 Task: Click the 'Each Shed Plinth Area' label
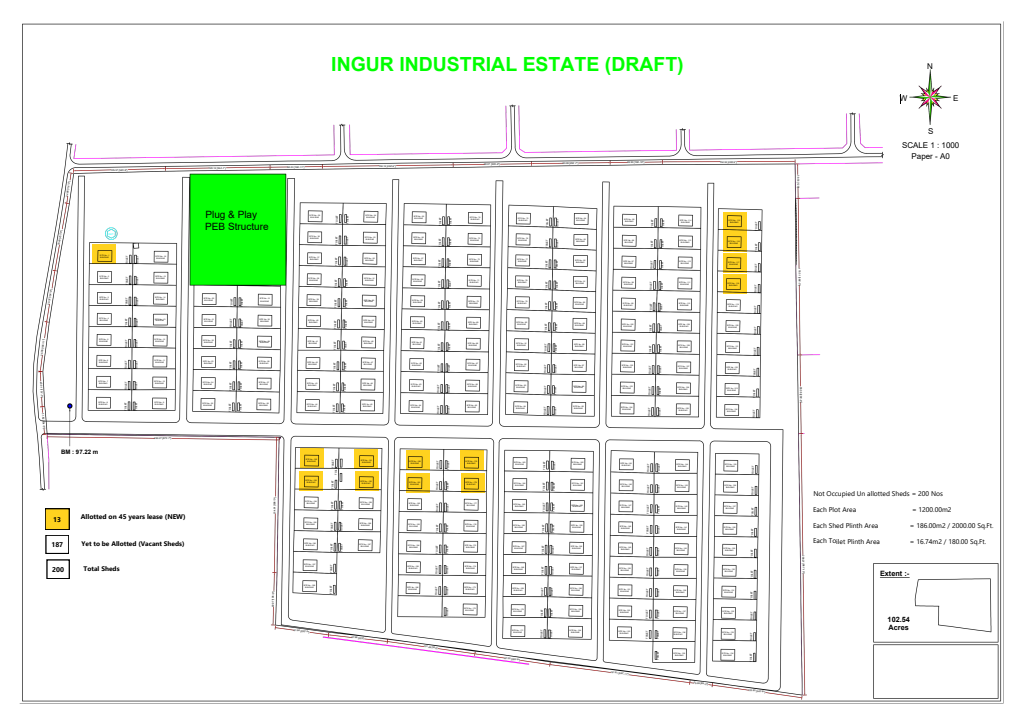pyautogui.click(x=845, y=525)
